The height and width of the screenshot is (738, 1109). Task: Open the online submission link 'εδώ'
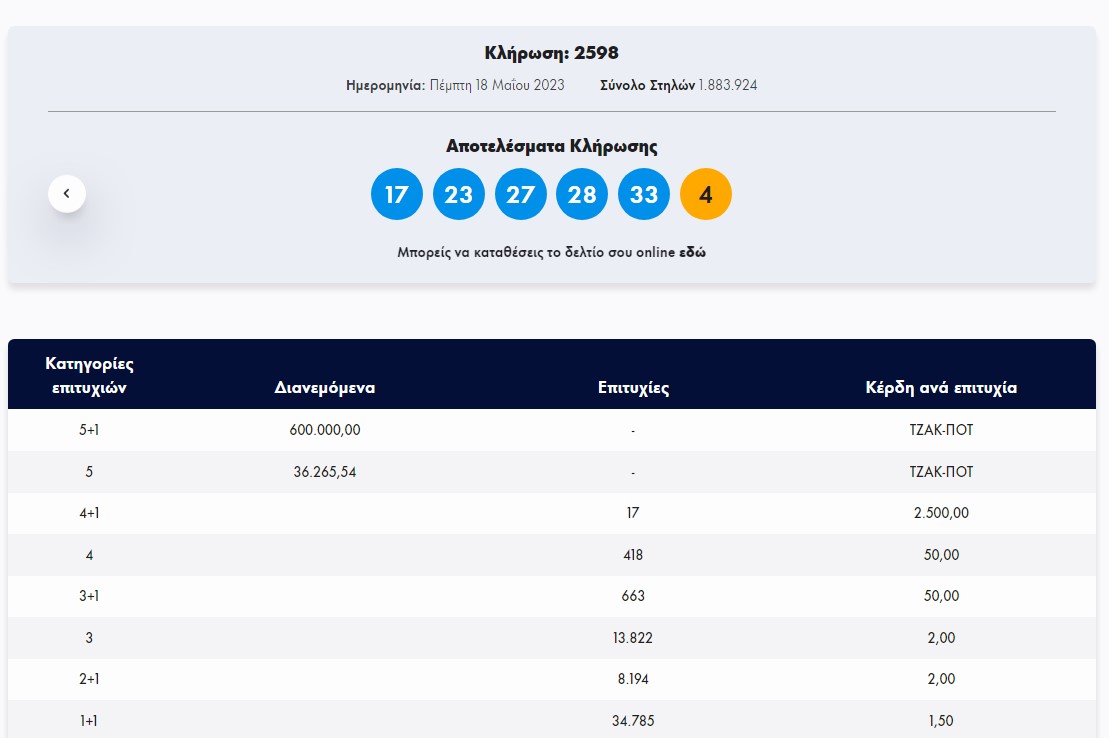click(x=692, y=253)
